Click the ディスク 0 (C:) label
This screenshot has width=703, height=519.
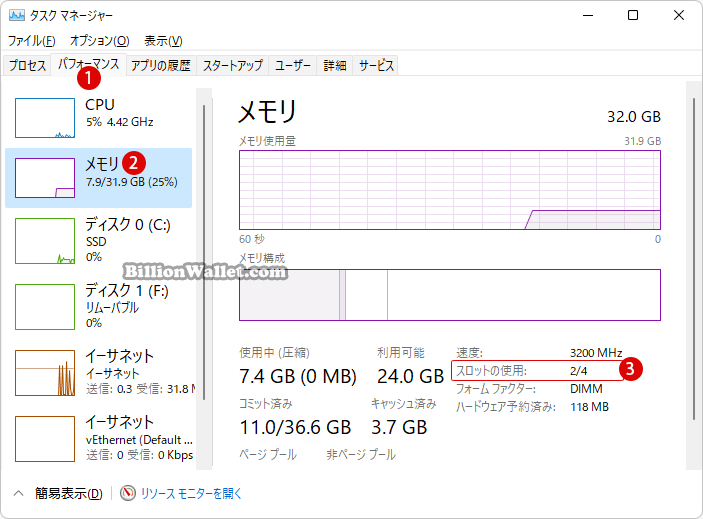click(x=128, y=224)
